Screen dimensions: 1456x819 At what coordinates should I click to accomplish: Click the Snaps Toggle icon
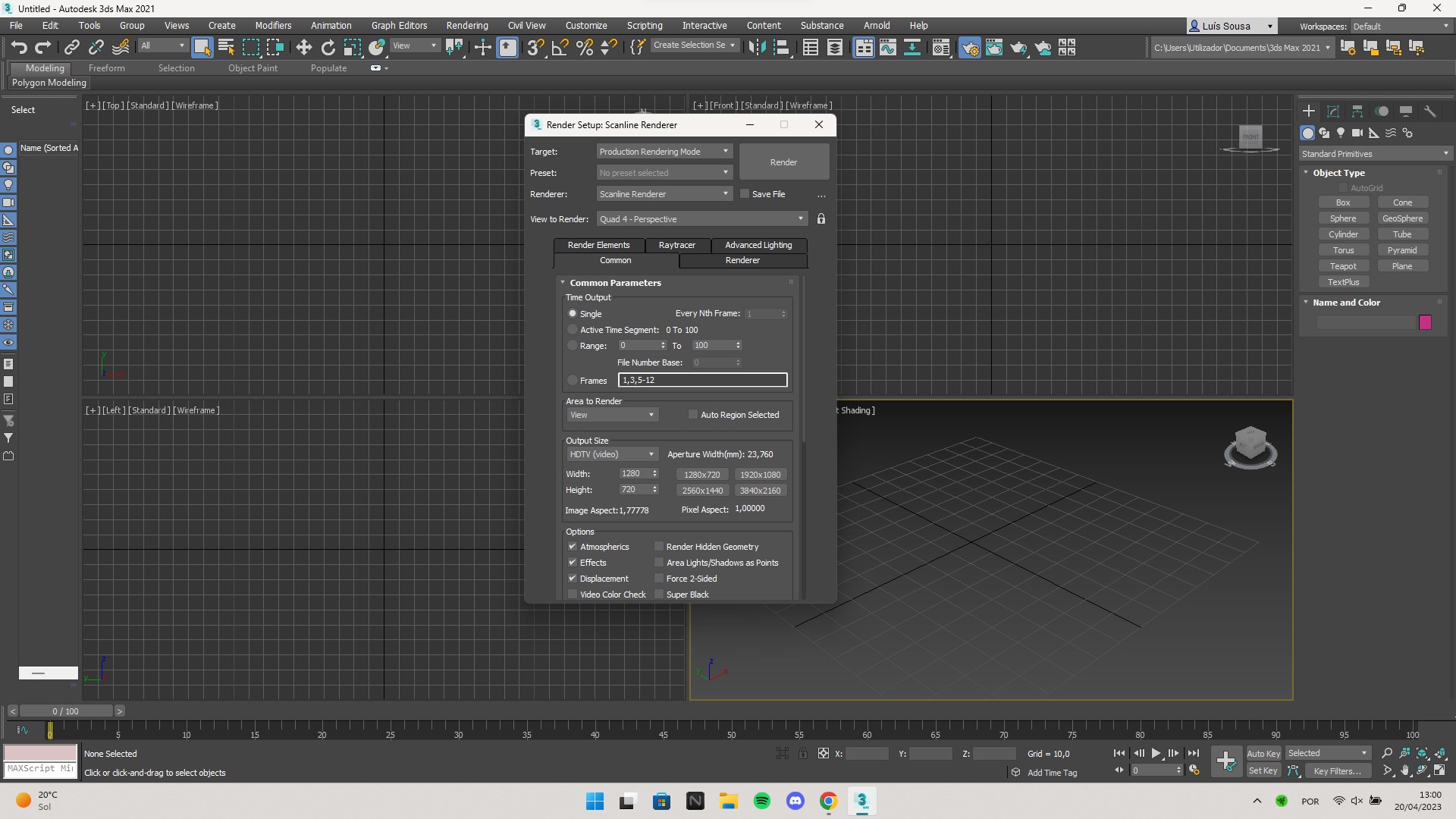tap(535, 47)
